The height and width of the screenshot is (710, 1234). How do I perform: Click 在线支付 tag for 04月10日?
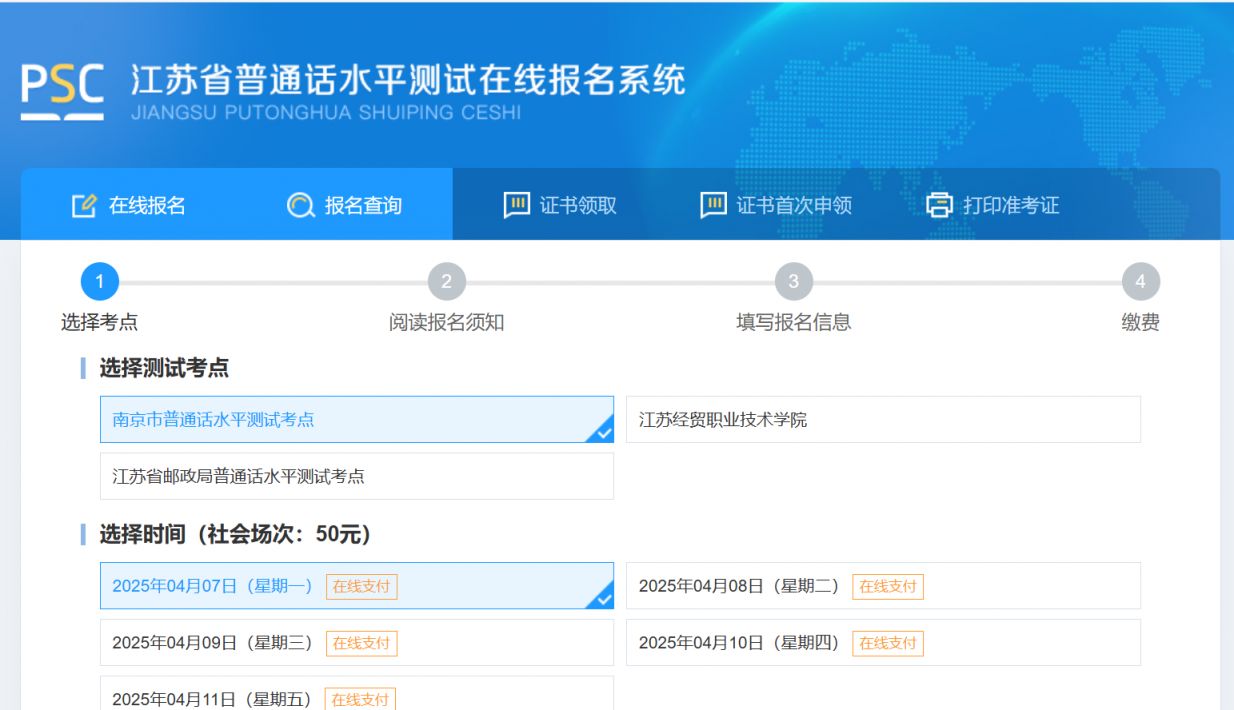[x=888, y=643]
